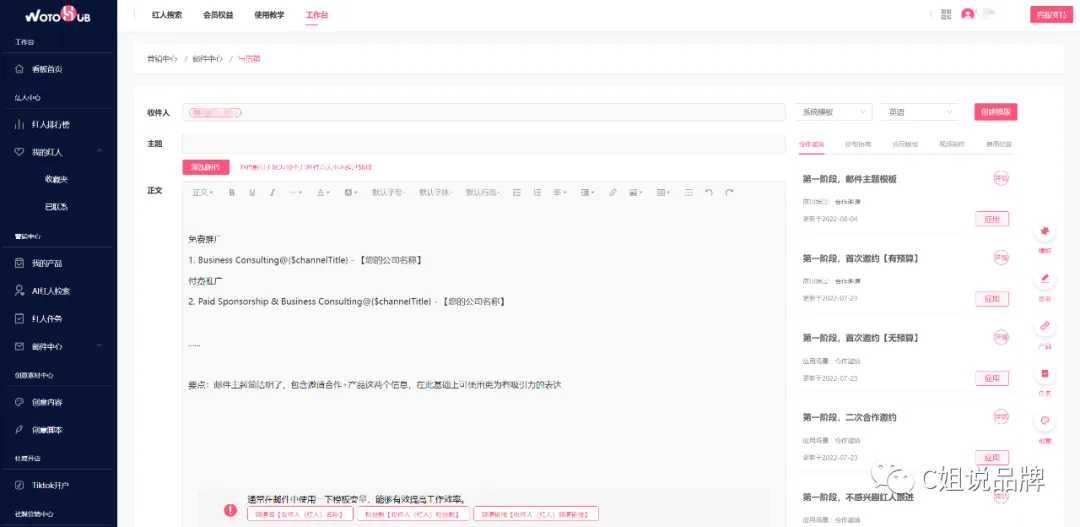The height and width of the screenshot is (527, 1080).
Task: Switch to the 价格协商 template tab
Action: (858, 145)
